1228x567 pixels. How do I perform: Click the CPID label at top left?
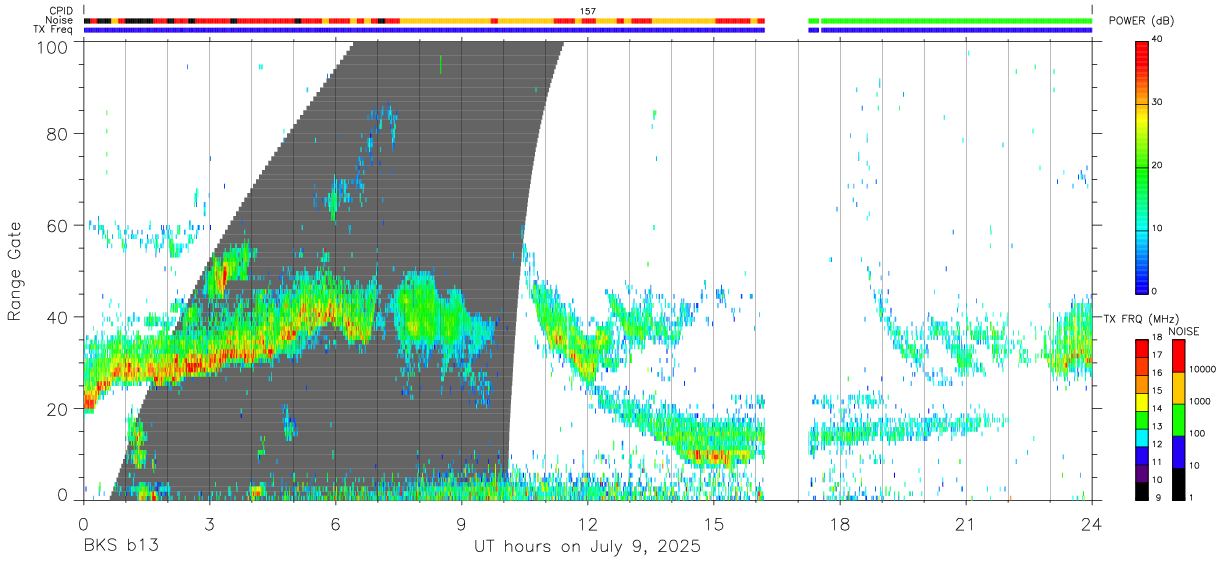click(x=62, y=11)
